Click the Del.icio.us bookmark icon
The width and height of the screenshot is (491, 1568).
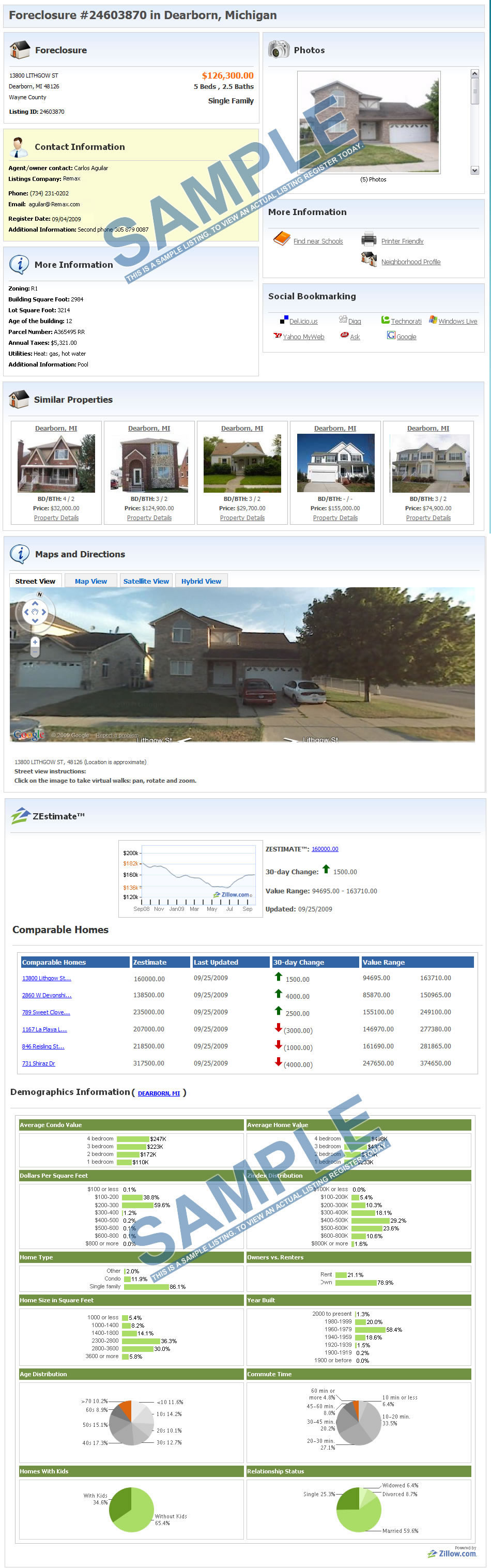click(x=284, y=320)
